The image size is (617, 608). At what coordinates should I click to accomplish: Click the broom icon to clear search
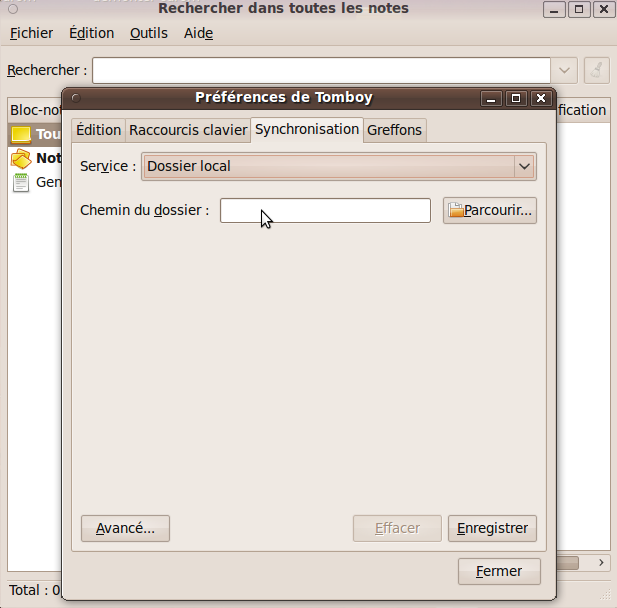(x=596, y=70)
